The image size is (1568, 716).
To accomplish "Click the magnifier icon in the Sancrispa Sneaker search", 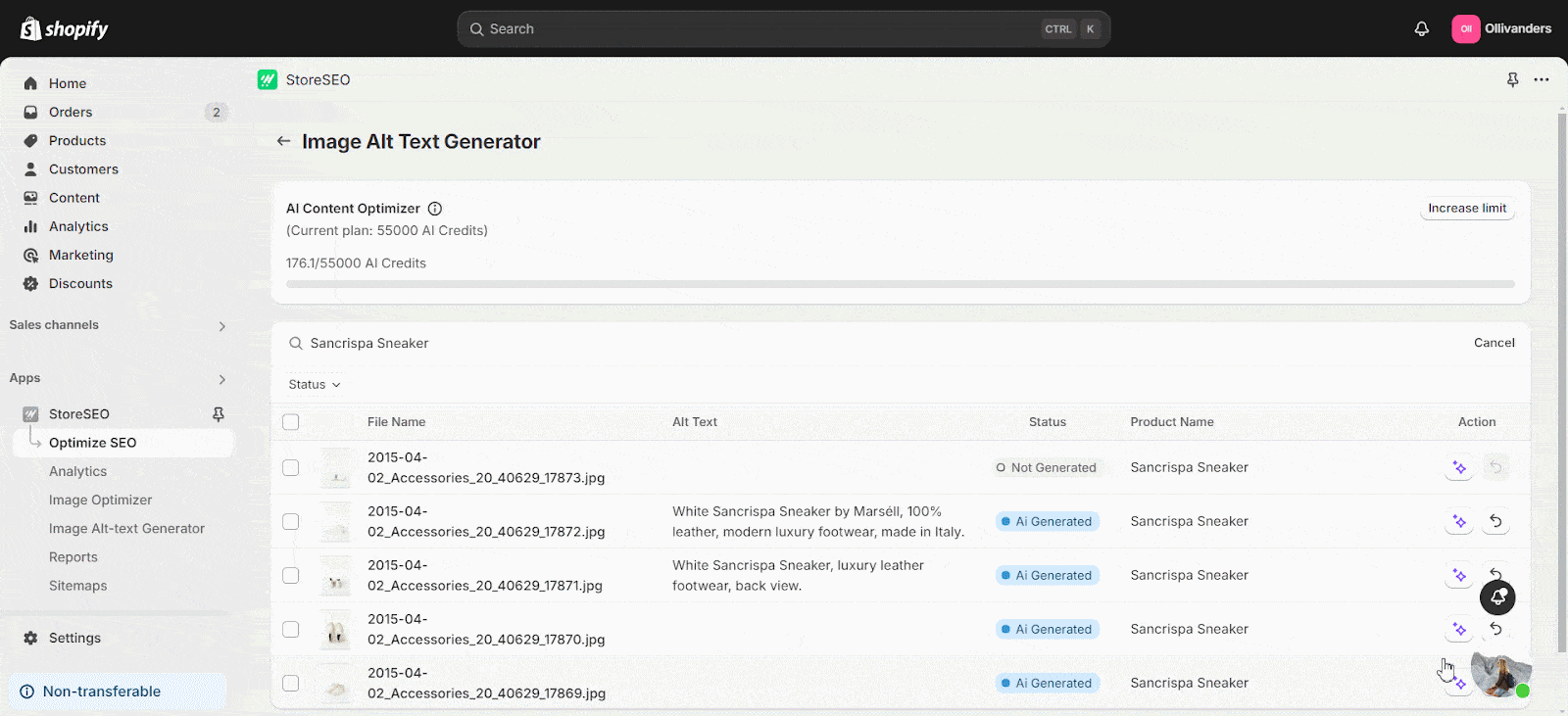I will (295, 344).
